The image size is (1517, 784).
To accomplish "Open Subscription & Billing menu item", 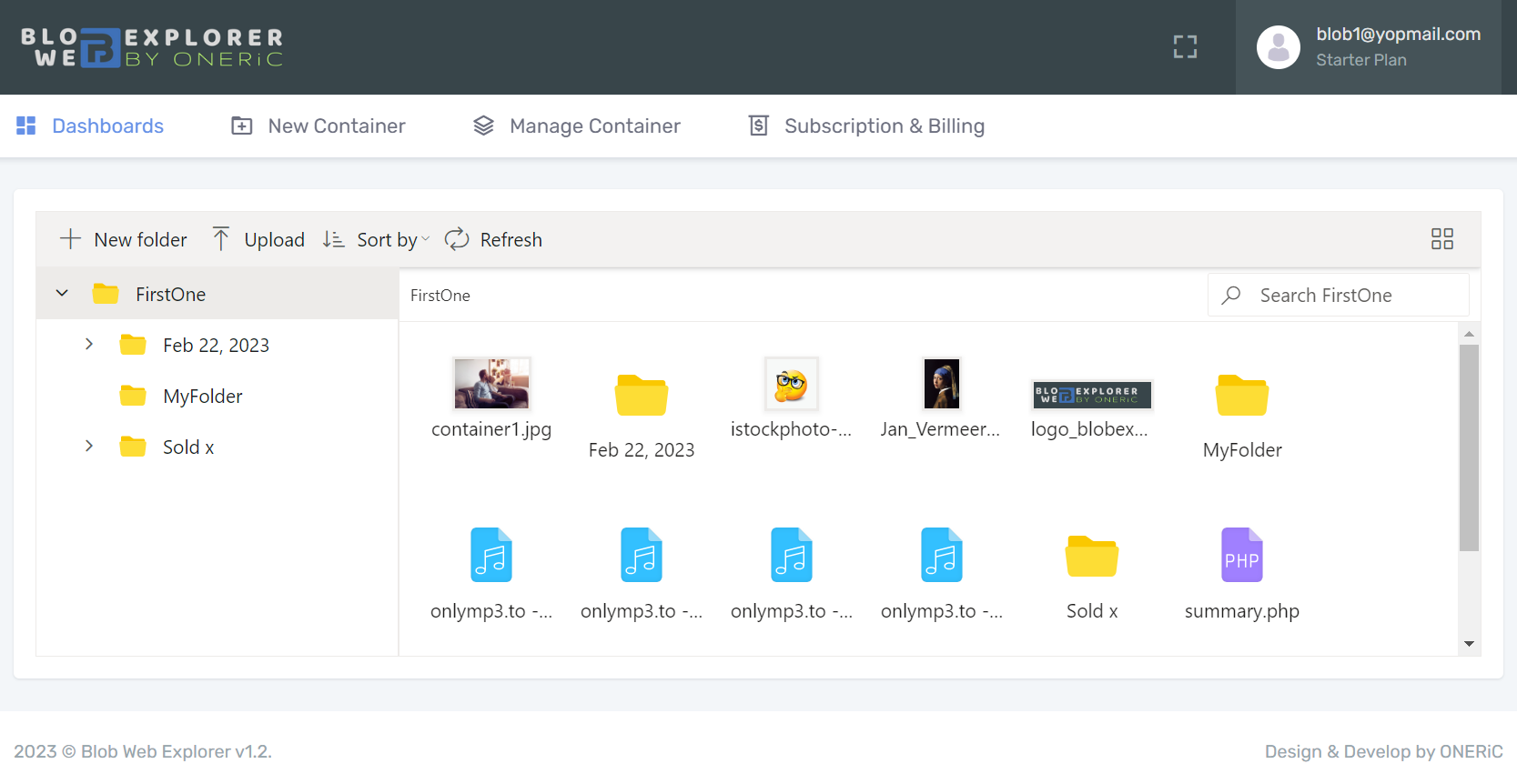I will tap(866, 126).
